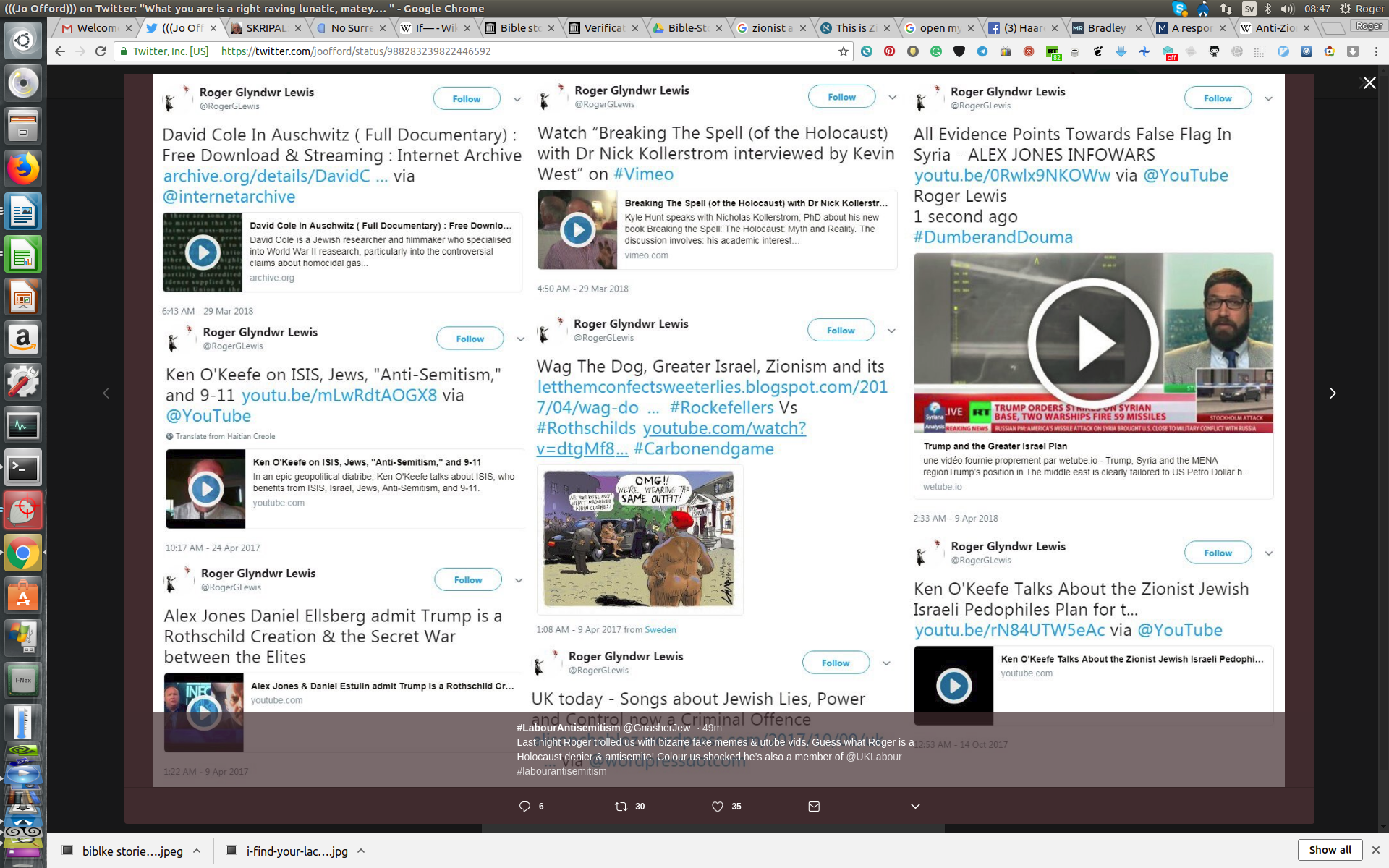Screen dimensions: 1389x868
Task: Open options chevron on False Flag Syria tweet
Action: point(1268,98)
